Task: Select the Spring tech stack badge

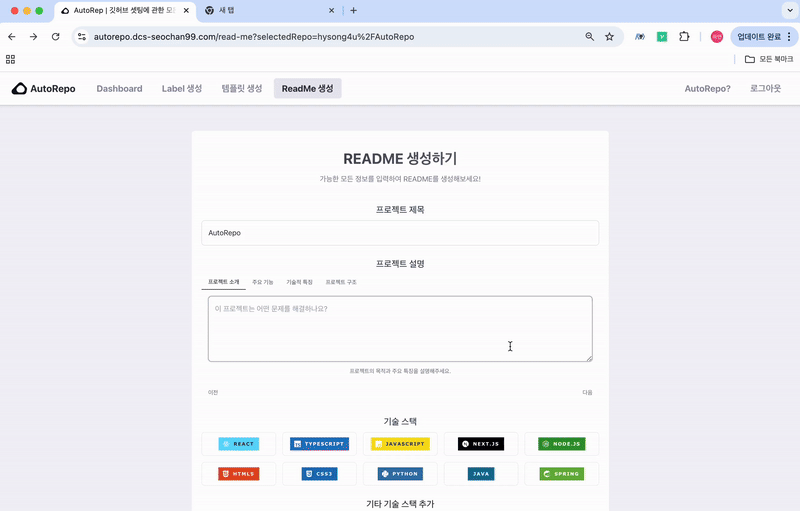Action: pyautogui.click(x=562, y=474)
